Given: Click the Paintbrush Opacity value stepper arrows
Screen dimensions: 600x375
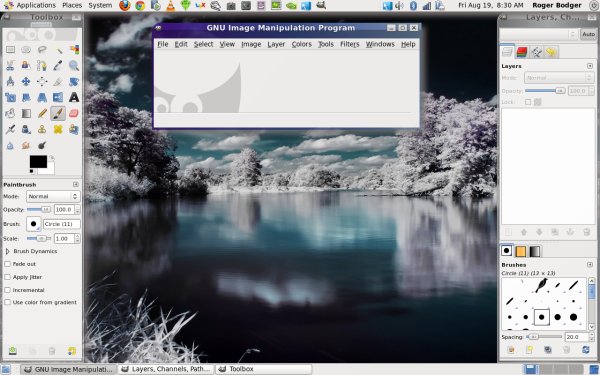Looking at the screenshot, I should click(78, 210).
